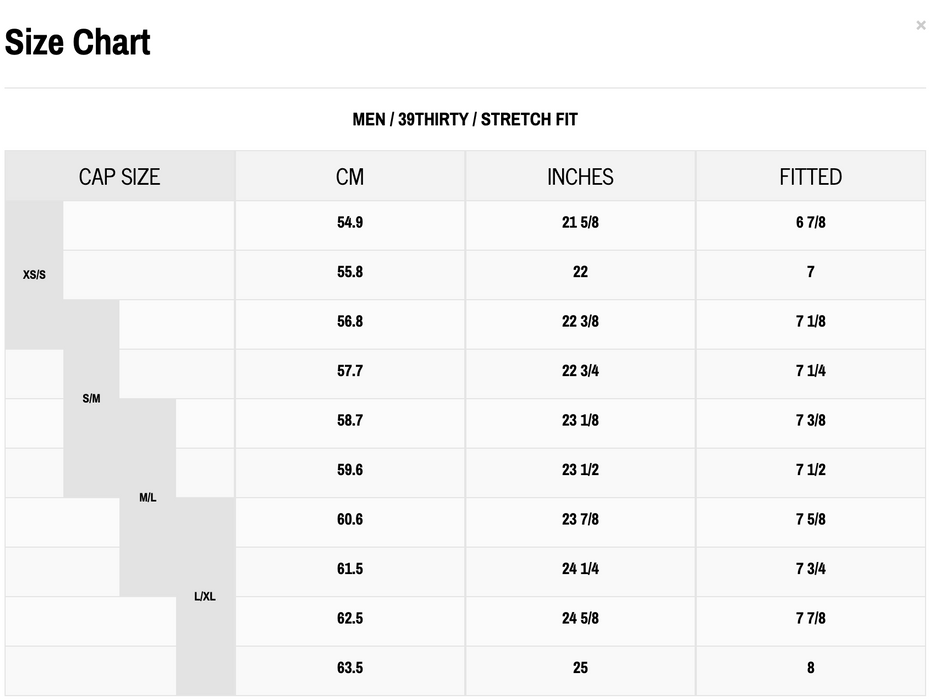This screenshot has height=700, width=929.
Task: Click the FITTED column header
Action: click(810, 177)
